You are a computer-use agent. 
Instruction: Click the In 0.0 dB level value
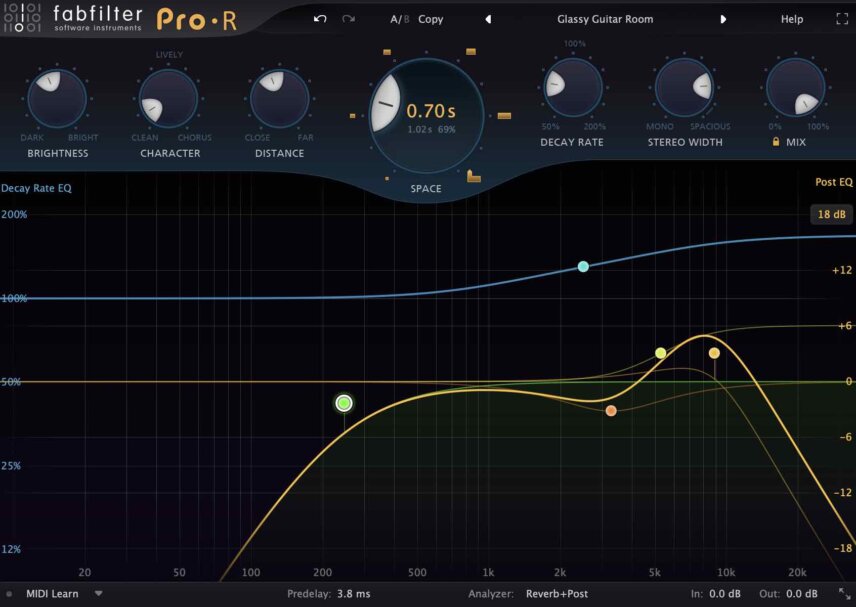(724, 593)
